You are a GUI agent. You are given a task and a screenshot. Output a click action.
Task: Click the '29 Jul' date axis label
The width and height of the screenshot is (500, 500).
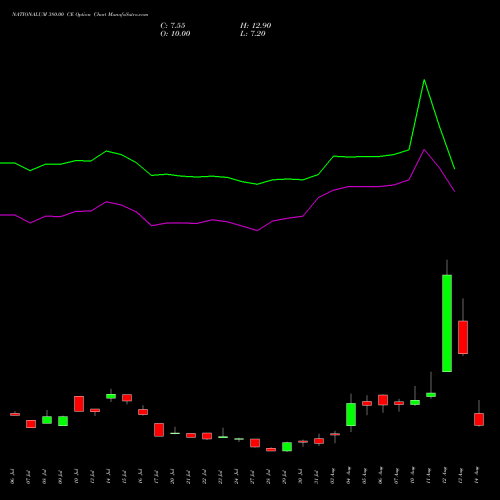point(285,476)
